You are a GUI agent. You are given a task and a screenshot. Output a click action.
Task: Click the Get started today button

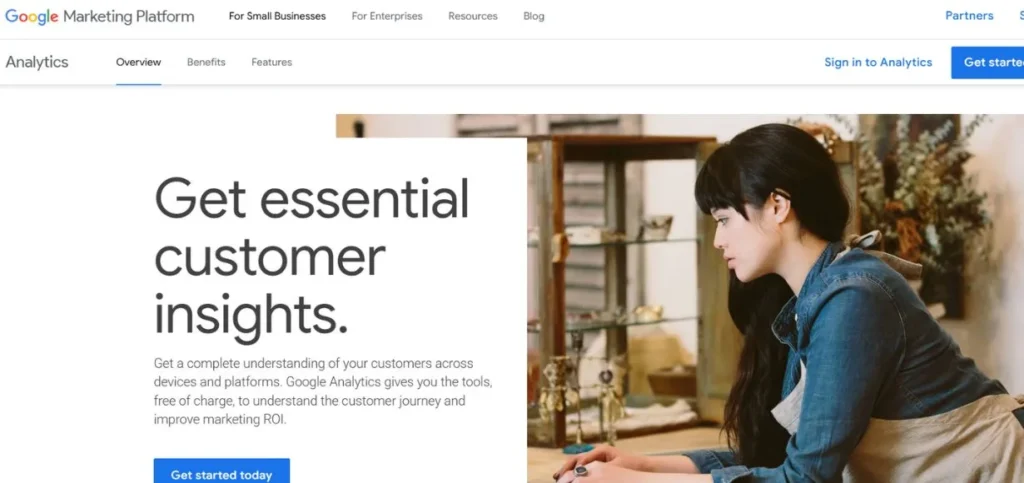[x=221, y=472]
